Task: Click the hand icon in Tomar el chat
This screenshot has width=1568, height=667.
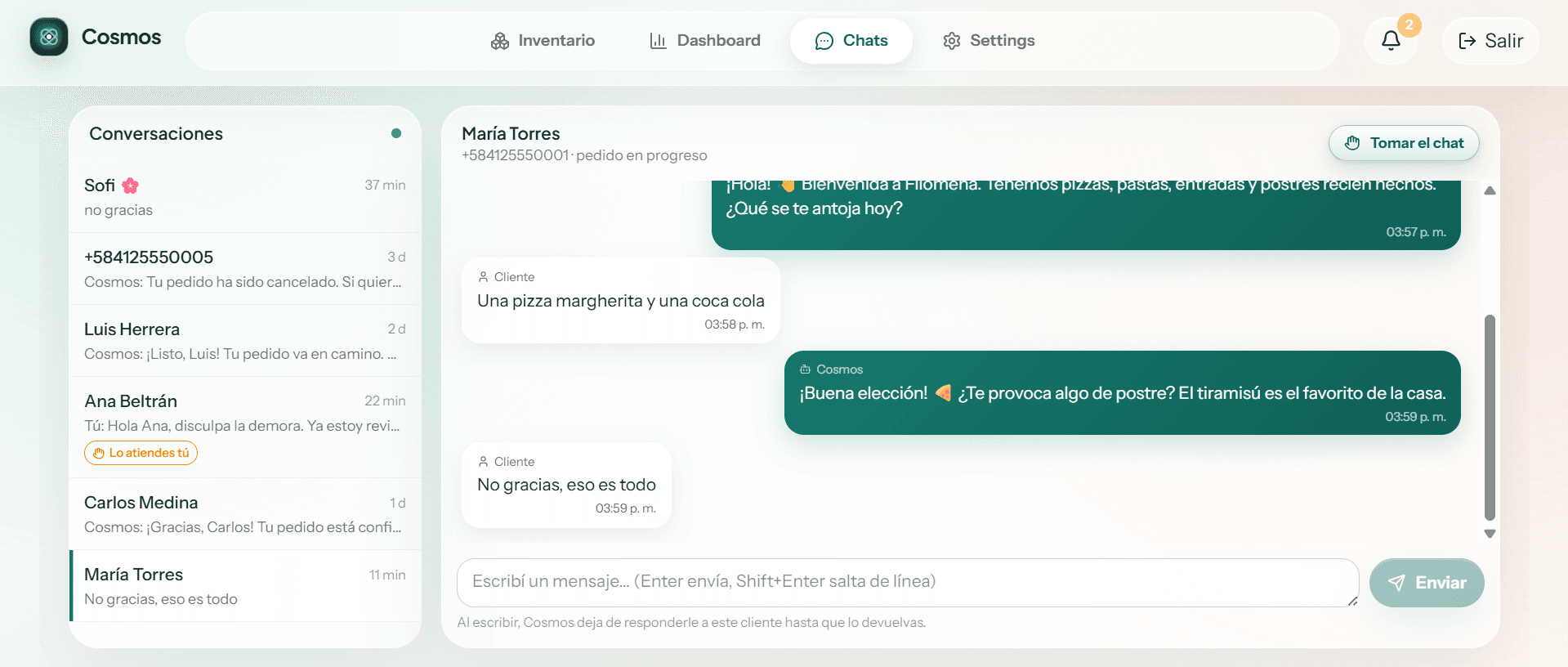Action: [1352, 143]
